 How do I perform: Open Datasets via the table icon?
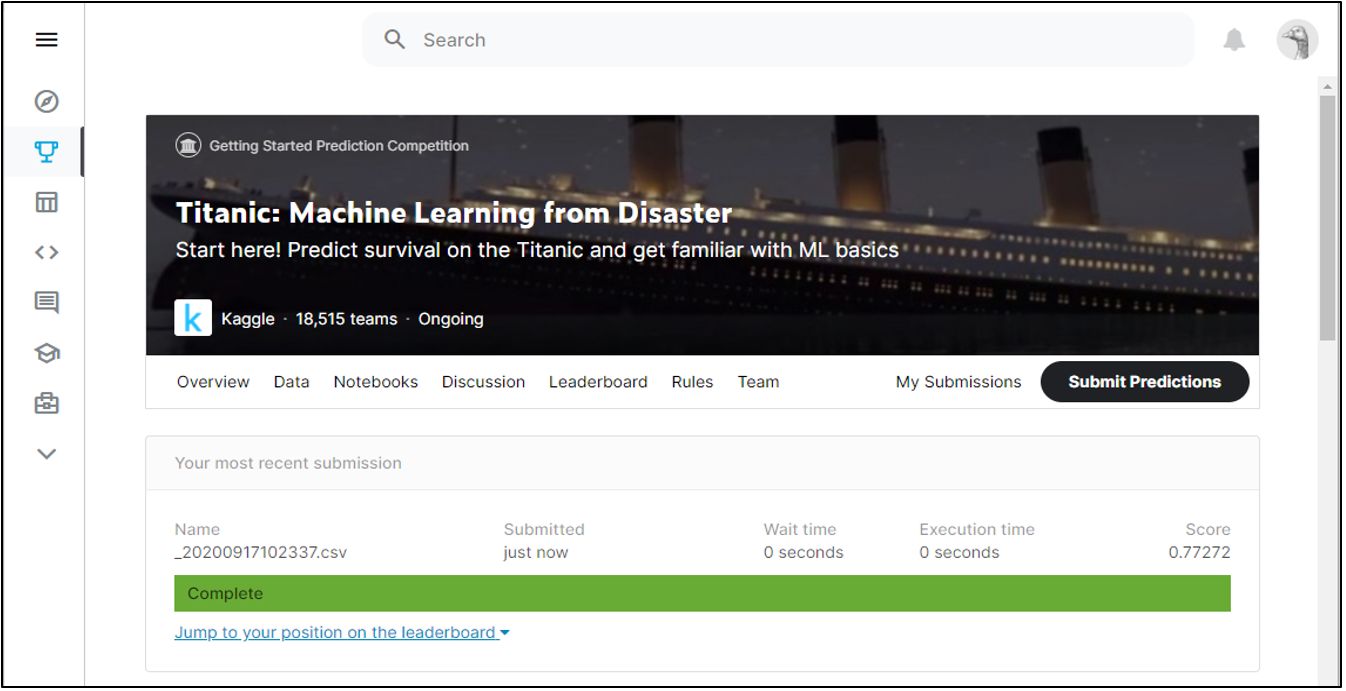46,202
